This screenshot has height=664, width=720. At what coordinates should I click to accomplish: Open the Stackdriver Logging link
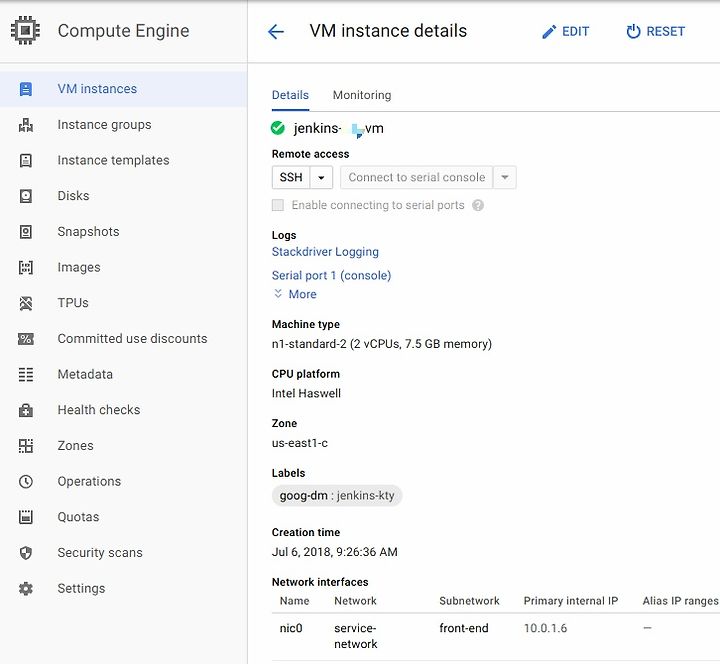tap(325, 252)
